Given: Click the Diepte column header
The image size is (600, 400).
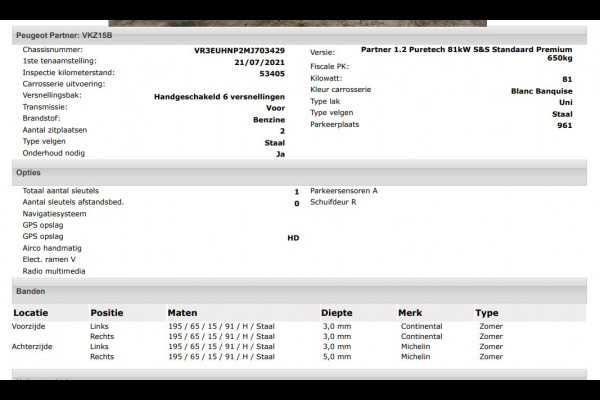Looking at the screenshot, I should tap(337, 312).
